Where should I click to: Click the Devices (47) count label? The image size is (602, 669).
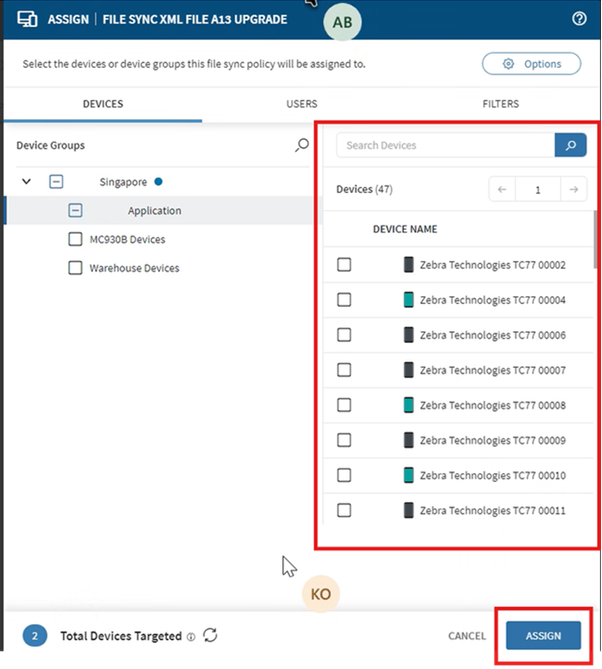(x=364, y=189)
